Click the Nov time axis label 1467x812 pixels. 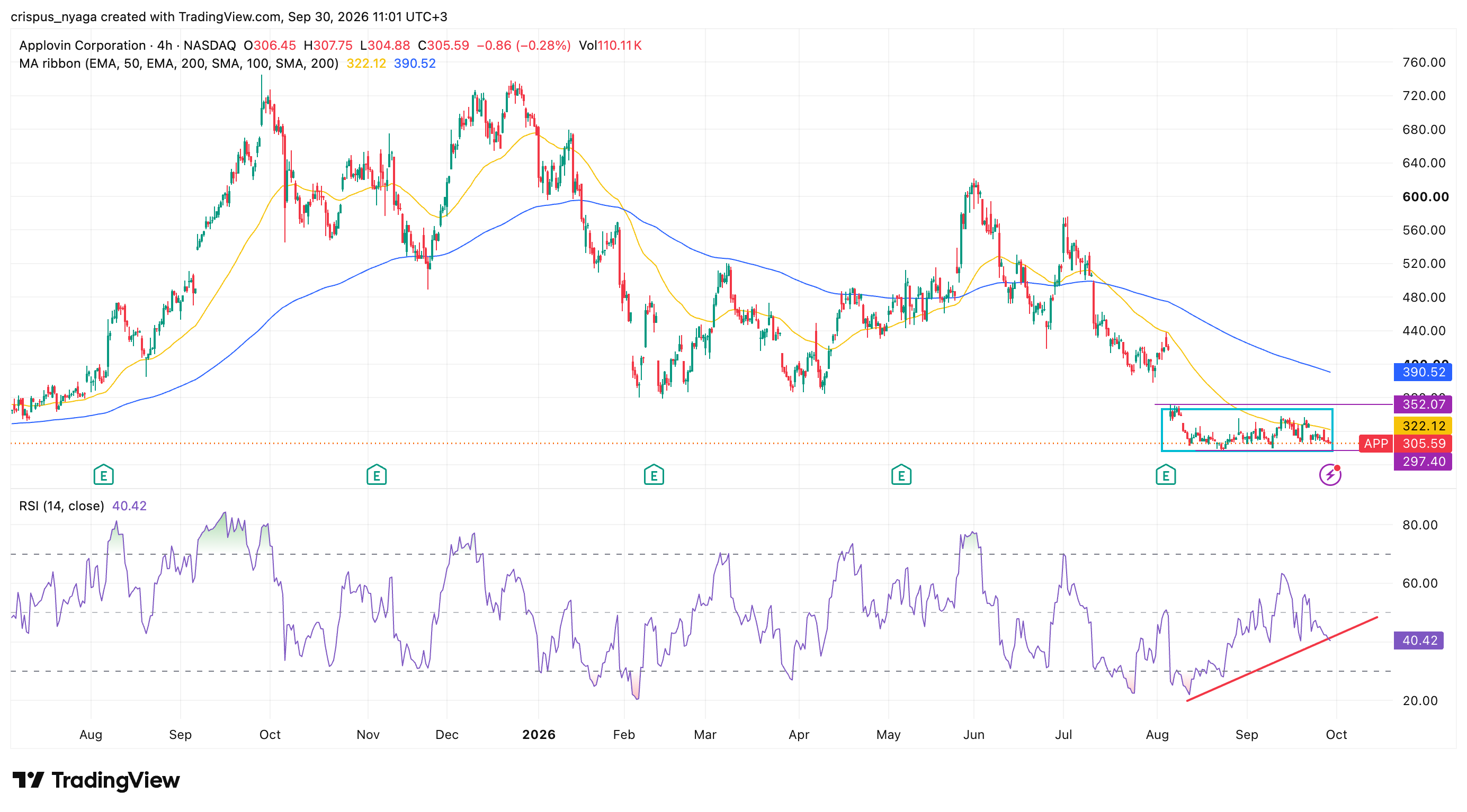pyautogui.click(x=368, y=735)
